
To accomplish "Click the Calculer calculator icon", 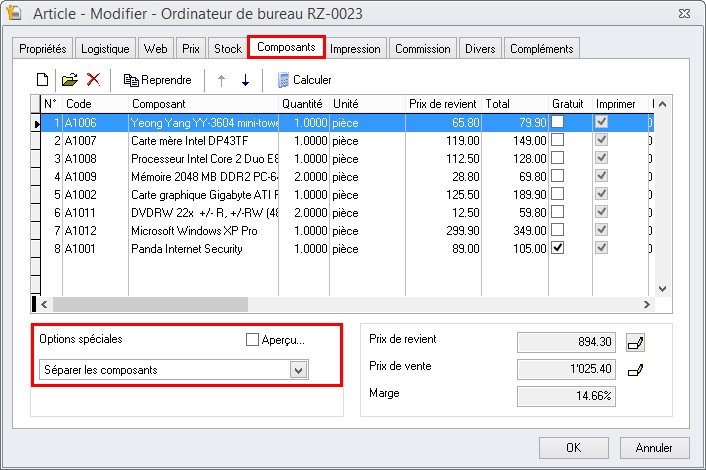I will pyautogui.click(x=285, y=79).
